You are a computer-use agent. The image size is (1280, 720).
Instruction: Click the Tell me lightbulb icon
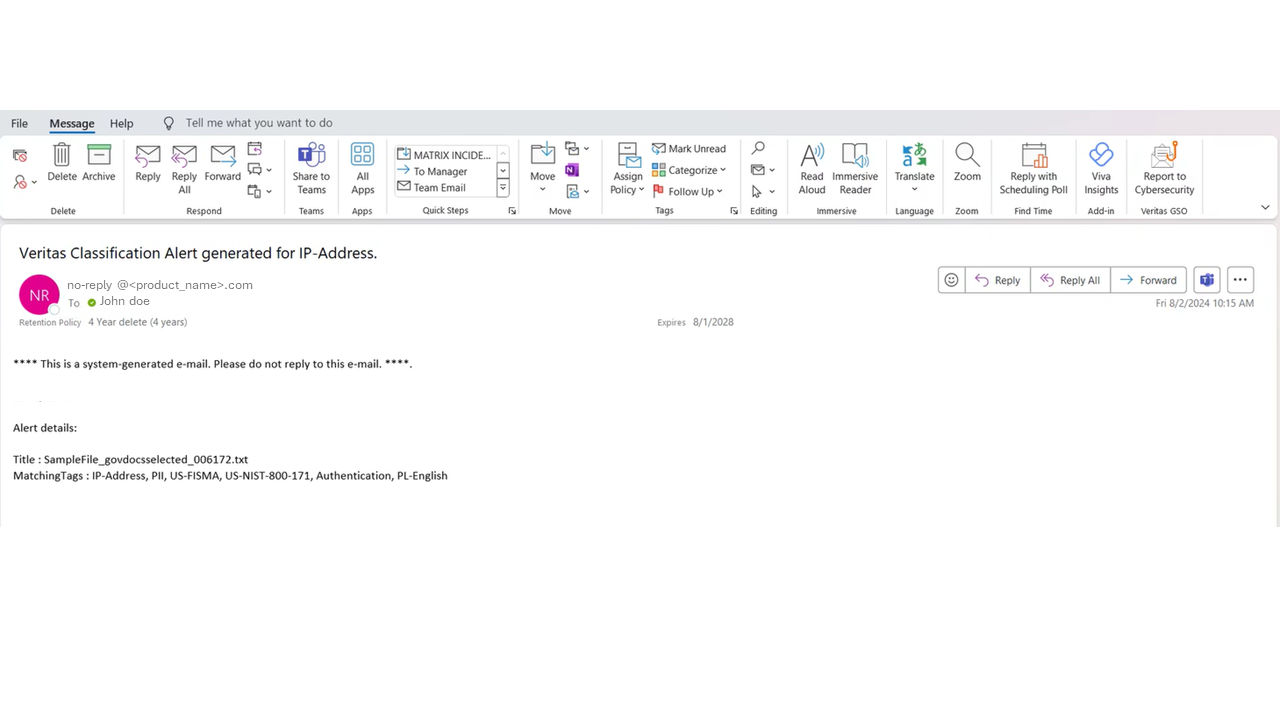(169, 123)
